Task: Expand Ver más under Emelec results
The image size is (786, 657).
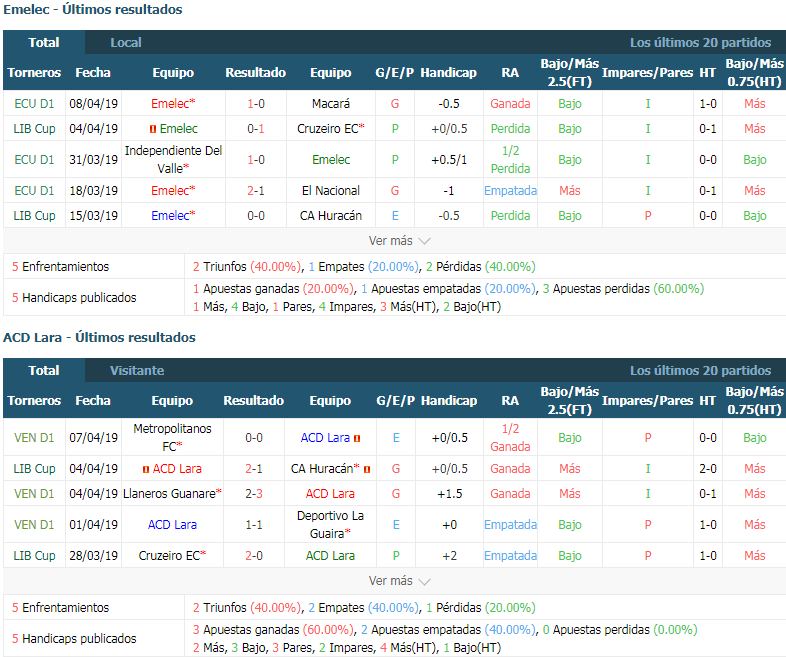Action: 400,241
